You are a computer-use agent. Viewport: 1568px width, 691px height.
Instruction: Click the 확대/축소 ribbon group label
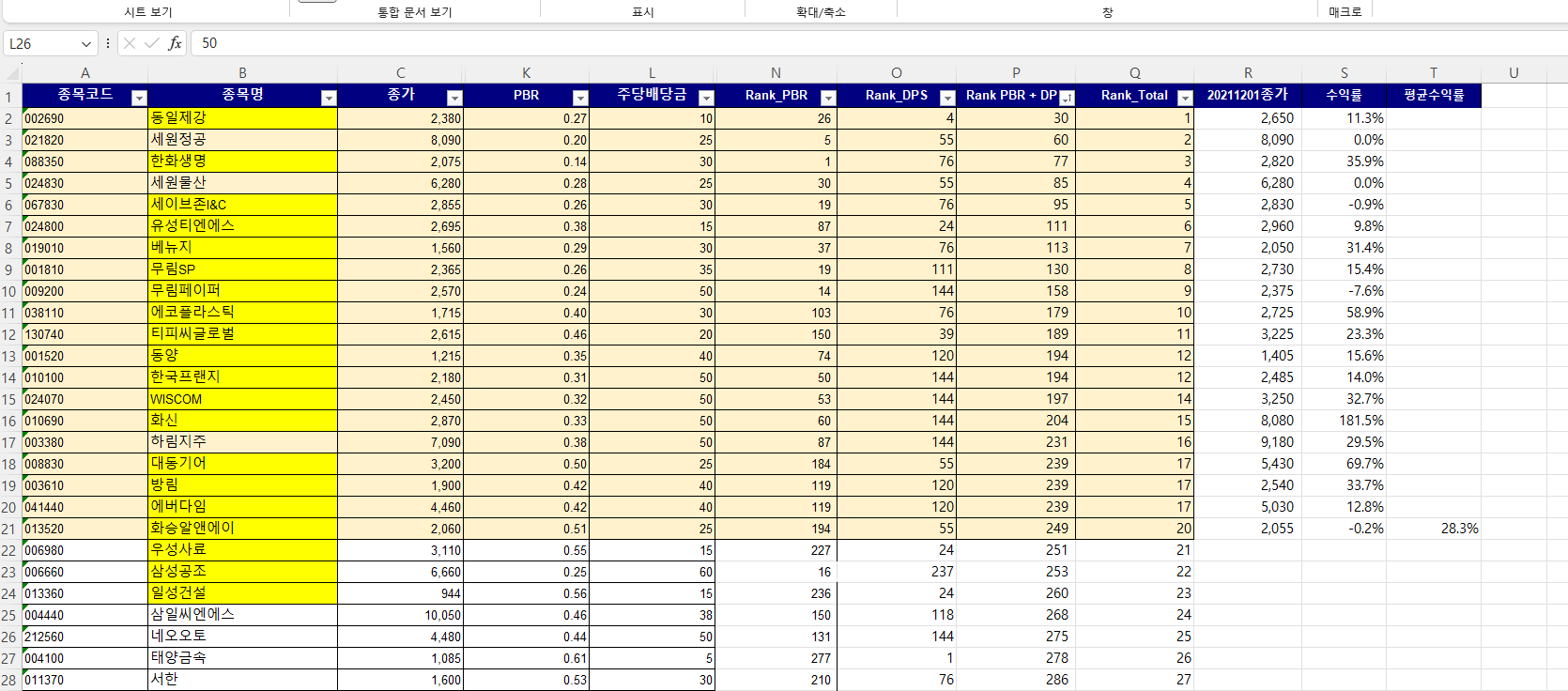pyautogui.click(x=822, y=12)
